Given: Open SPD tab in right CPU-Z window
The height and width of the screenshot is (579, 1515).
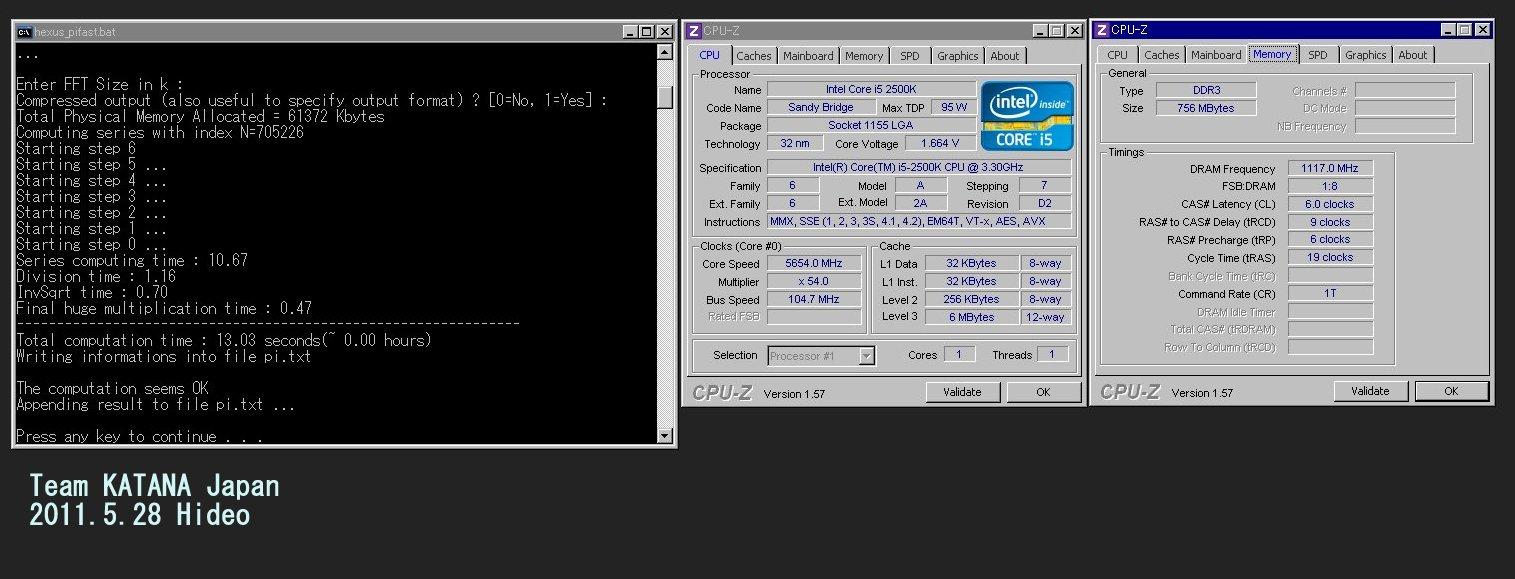Looking at the screenshot, I should coord(1318,55).
